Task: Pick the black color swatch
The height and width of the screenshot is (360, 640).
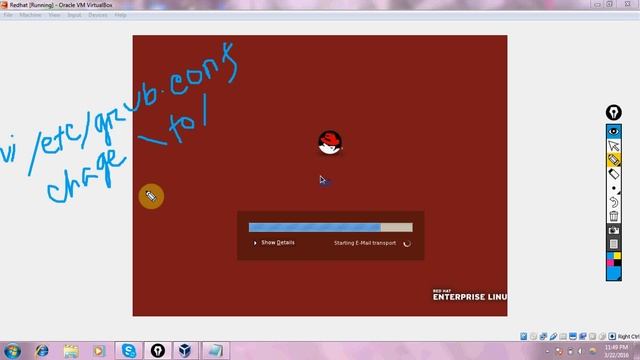Action: click(617, 262)
